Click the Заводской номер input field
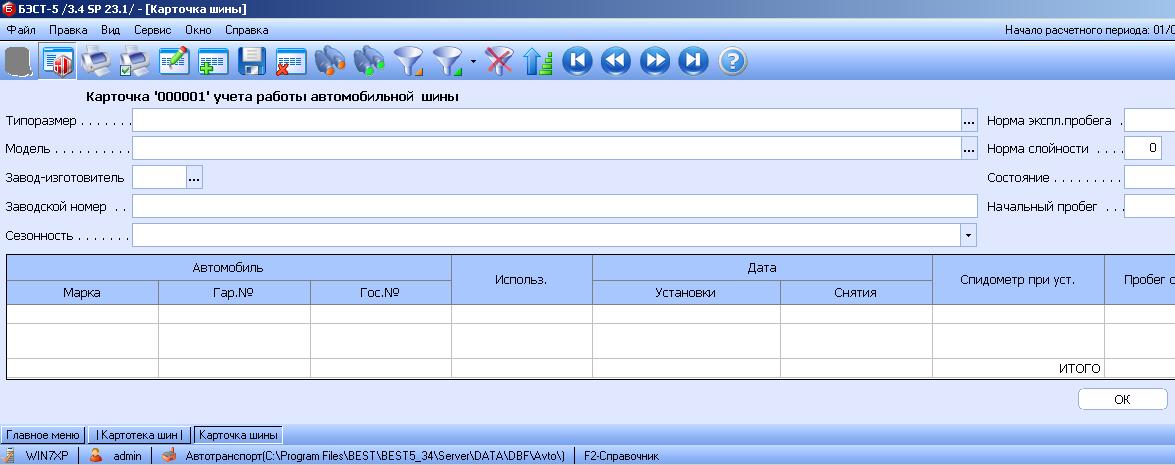The height and width of the screenshot is (465, 1175). point(553,207)
